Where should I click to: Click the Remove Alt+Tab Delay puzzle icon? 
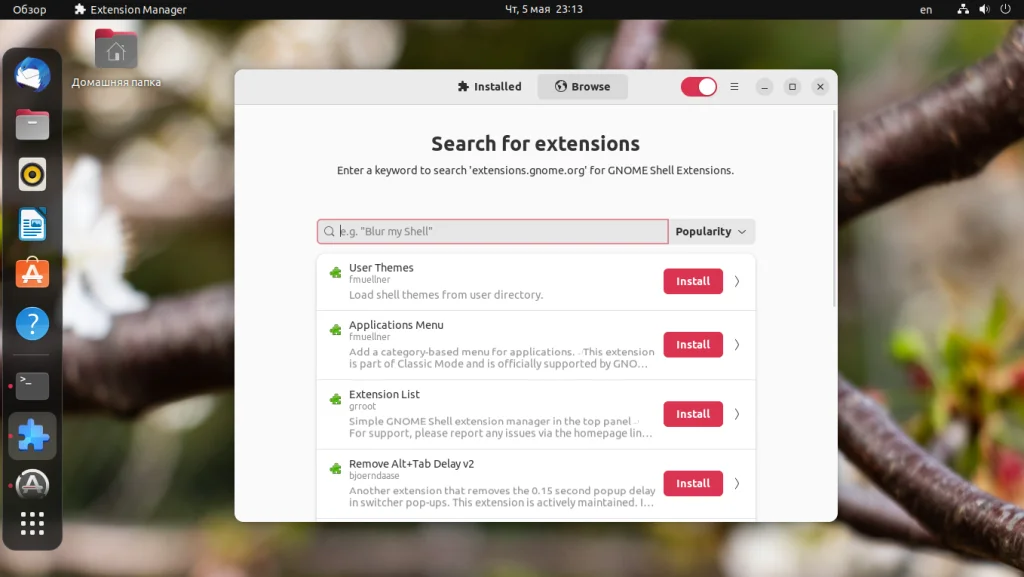tap(335, 469)
